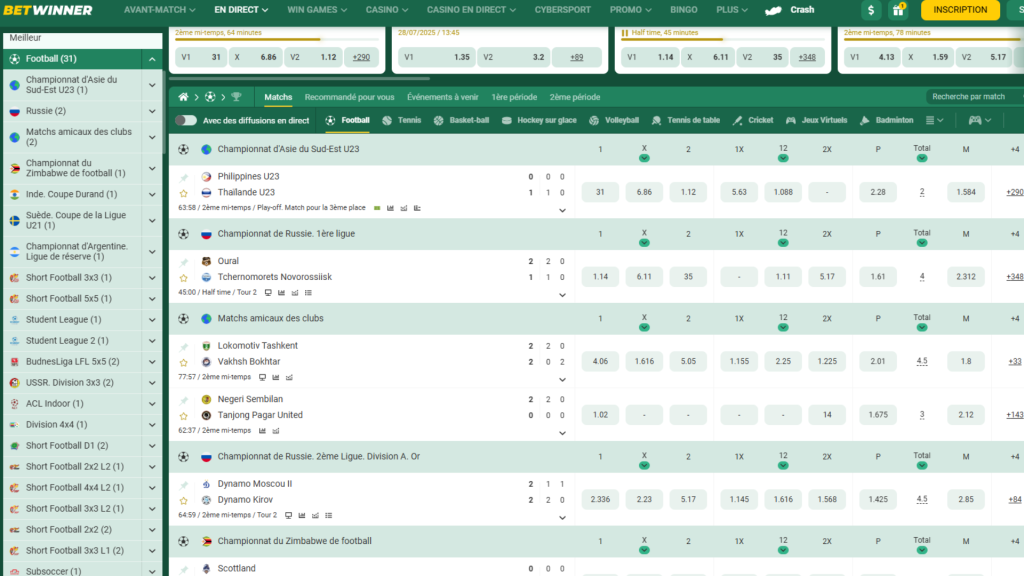Screen dimensions: 1024x576
Task: Switch to Événements à venir tab
Action: 442,97
